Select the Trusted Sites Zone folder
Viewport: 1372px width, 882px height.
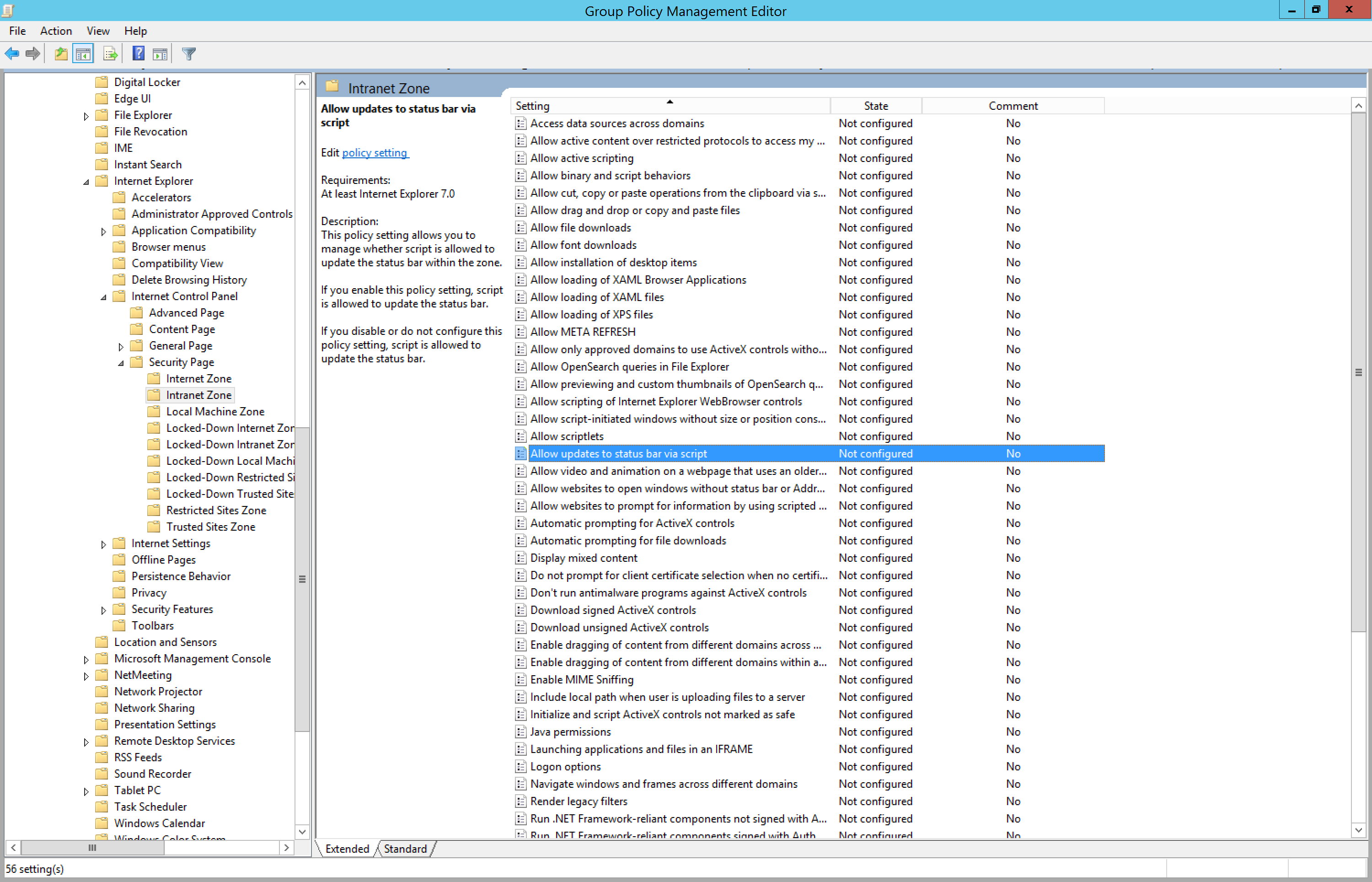click(x=211, y=527)
